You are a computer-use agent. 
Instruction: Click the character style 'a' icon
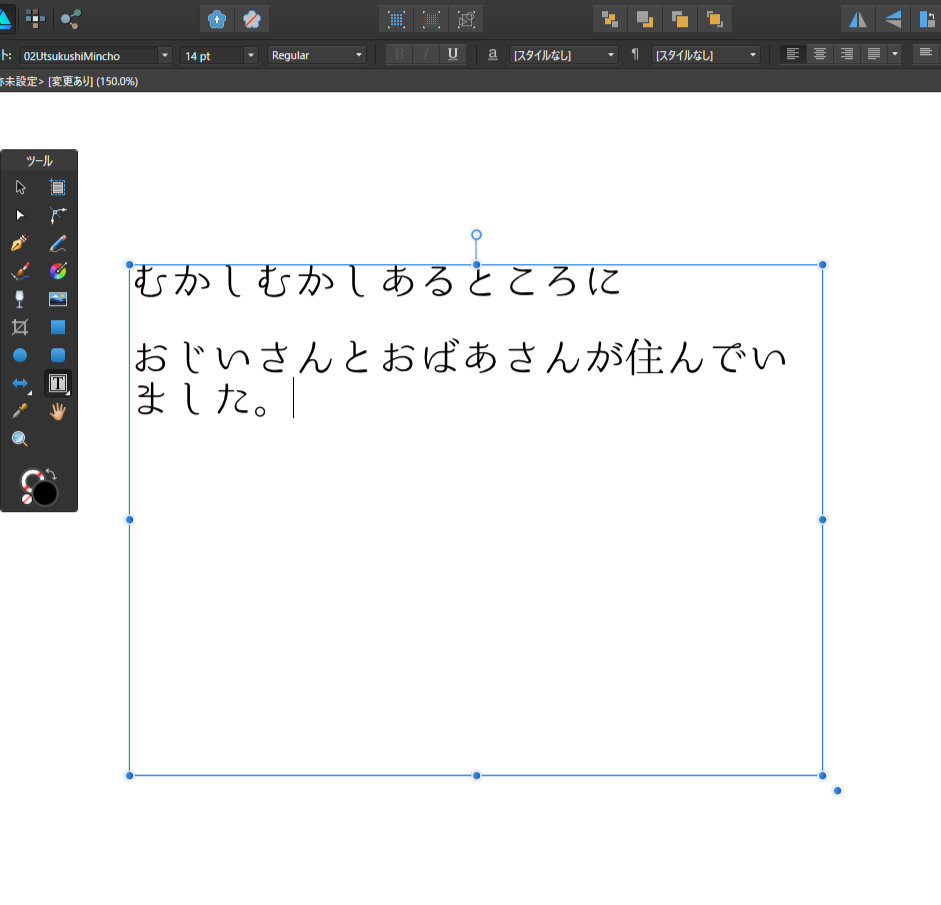pos(493,55)
